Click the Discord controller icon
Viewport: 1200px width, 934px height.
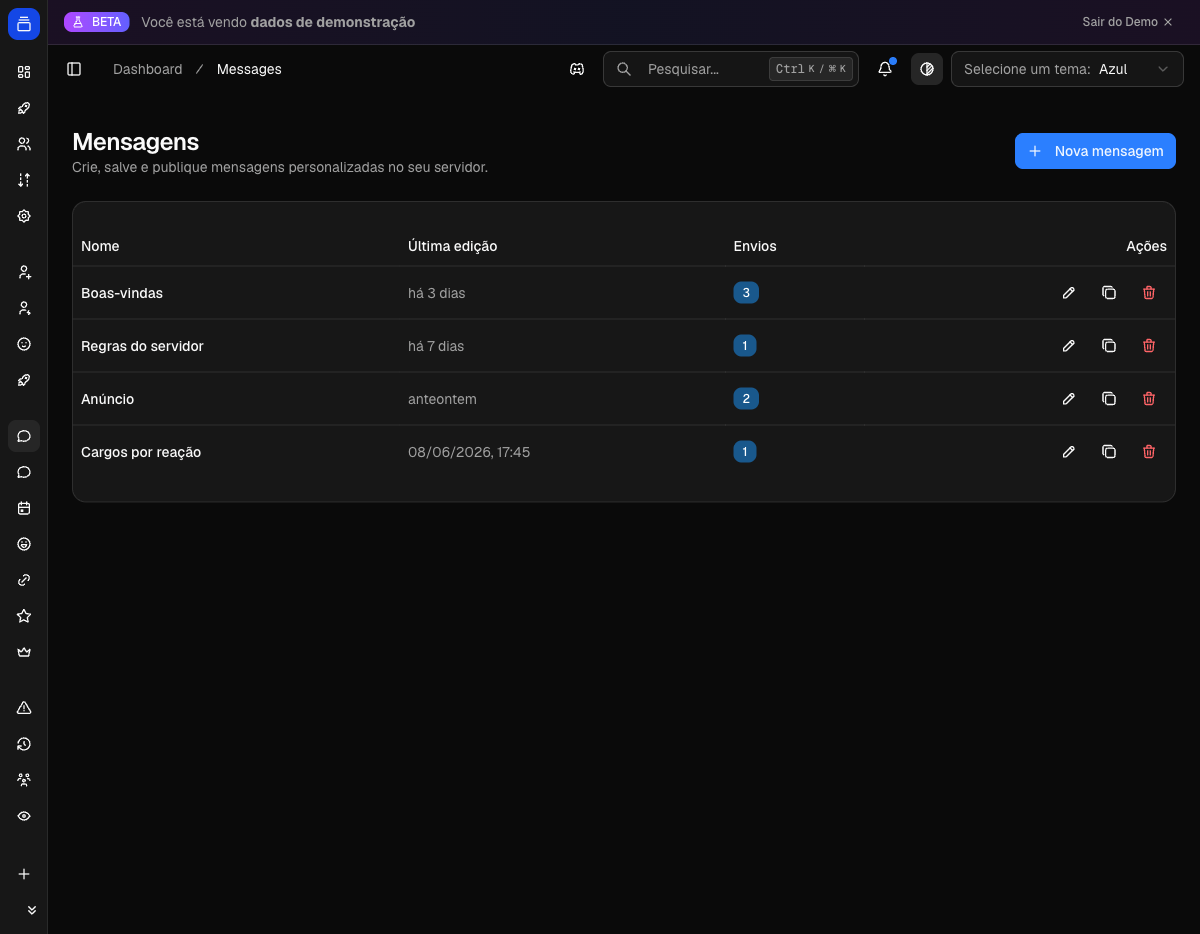click(x=577, y=69)
